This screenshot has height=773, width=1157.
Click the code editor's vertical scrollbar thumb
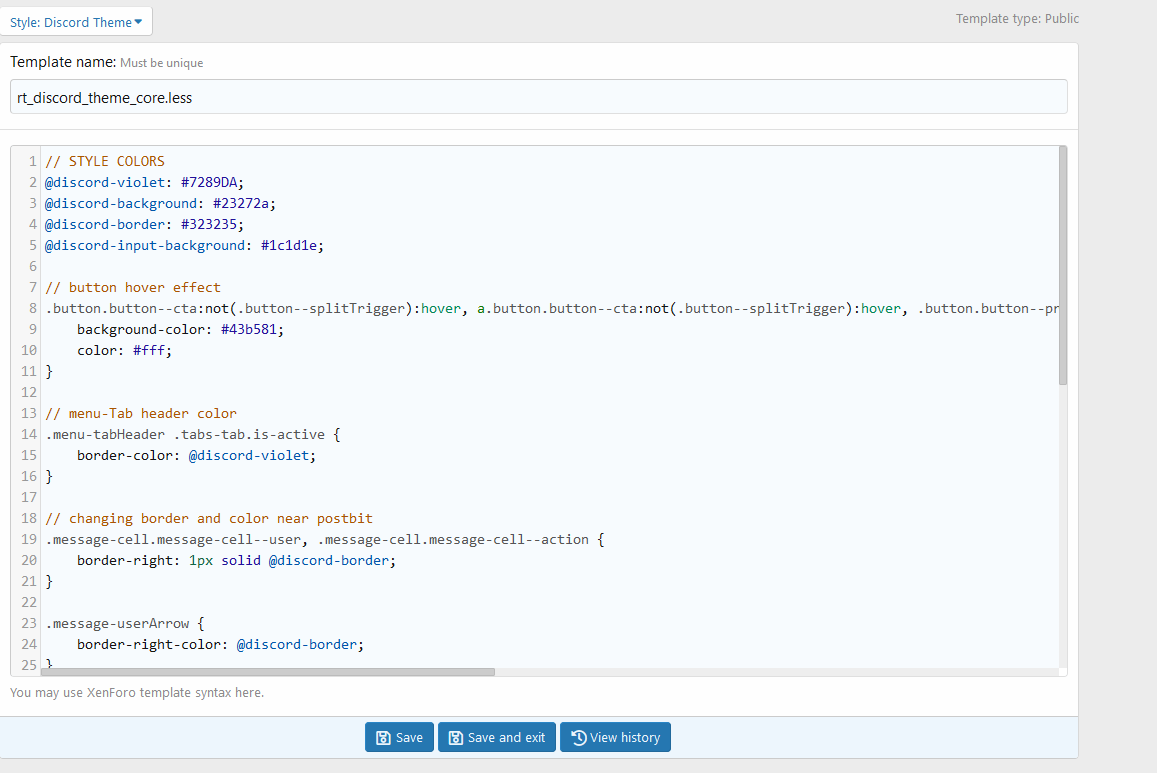click(1062, 265)
